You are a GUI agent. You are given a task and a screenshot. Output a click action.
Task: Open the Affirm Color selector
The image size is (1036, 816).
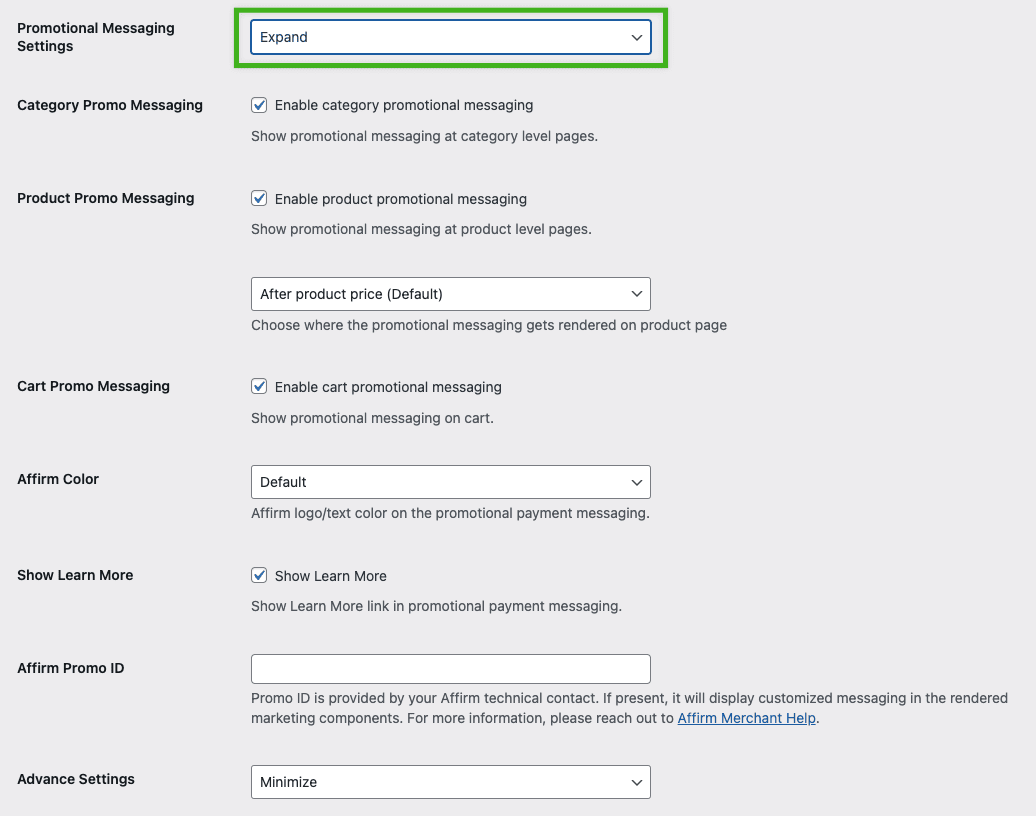coord(450,481)
